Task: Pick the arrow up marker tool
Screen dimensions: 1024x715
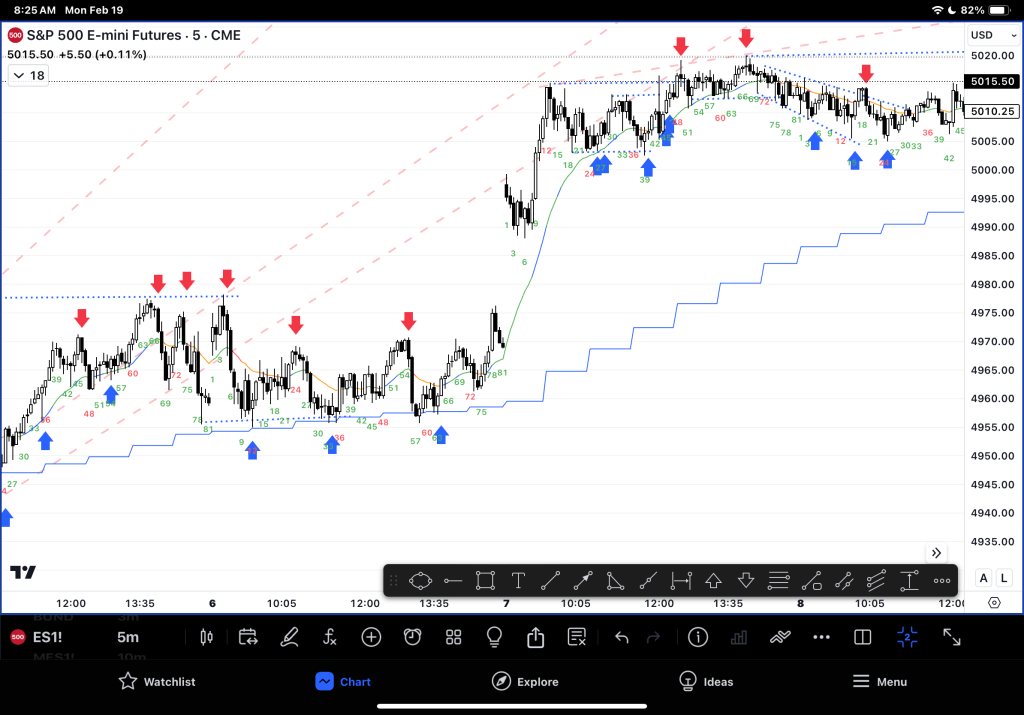Action: click(713, 580)
